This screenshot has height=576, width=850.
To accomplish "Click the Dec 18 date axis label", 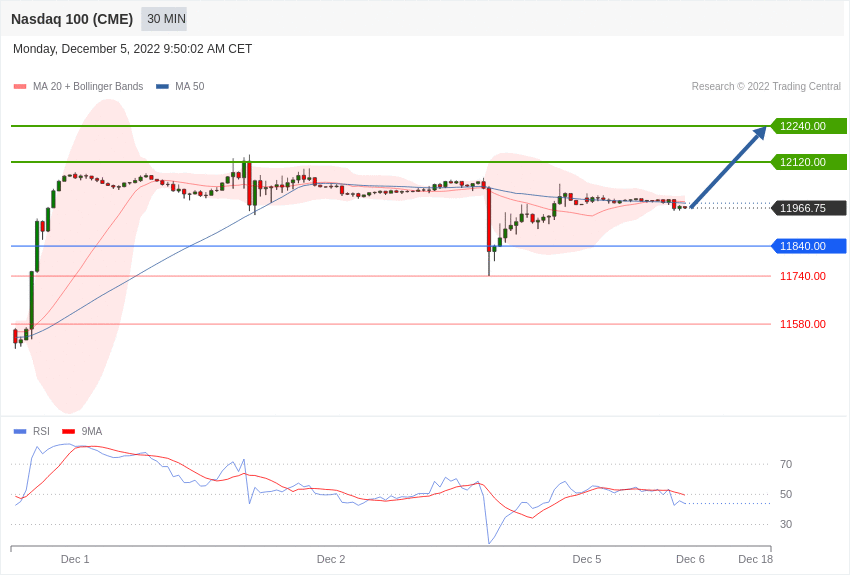I will pos(756,559).
